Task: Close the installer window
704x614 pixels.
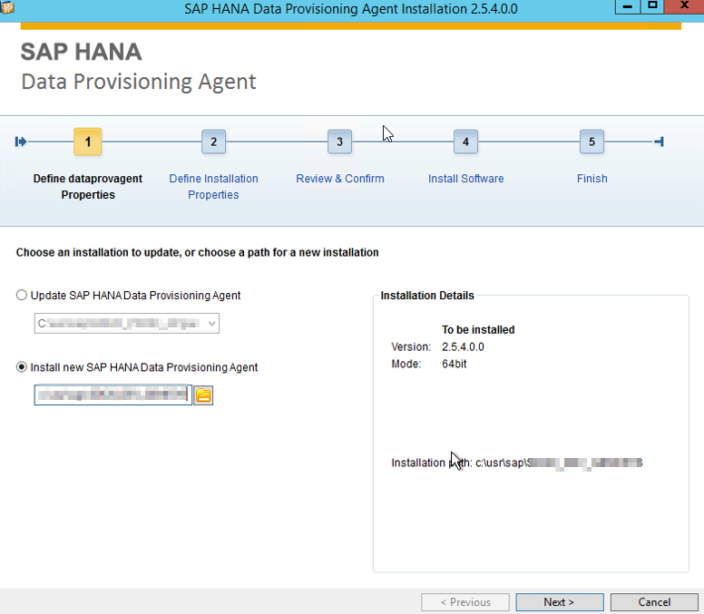Action: [684, 6]
